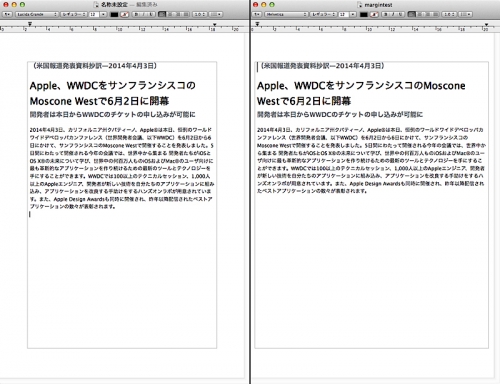Viewport: 500px width, 384px height.
Task: Align text left in margintest window
Action: (x=411, y=14)
